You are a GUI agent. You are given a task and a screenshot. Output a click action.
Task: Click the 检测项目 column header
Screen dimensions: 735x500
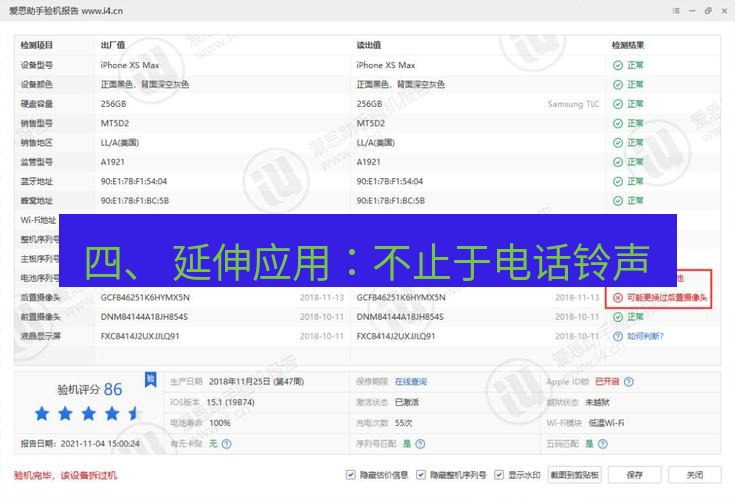pos(37,45)
